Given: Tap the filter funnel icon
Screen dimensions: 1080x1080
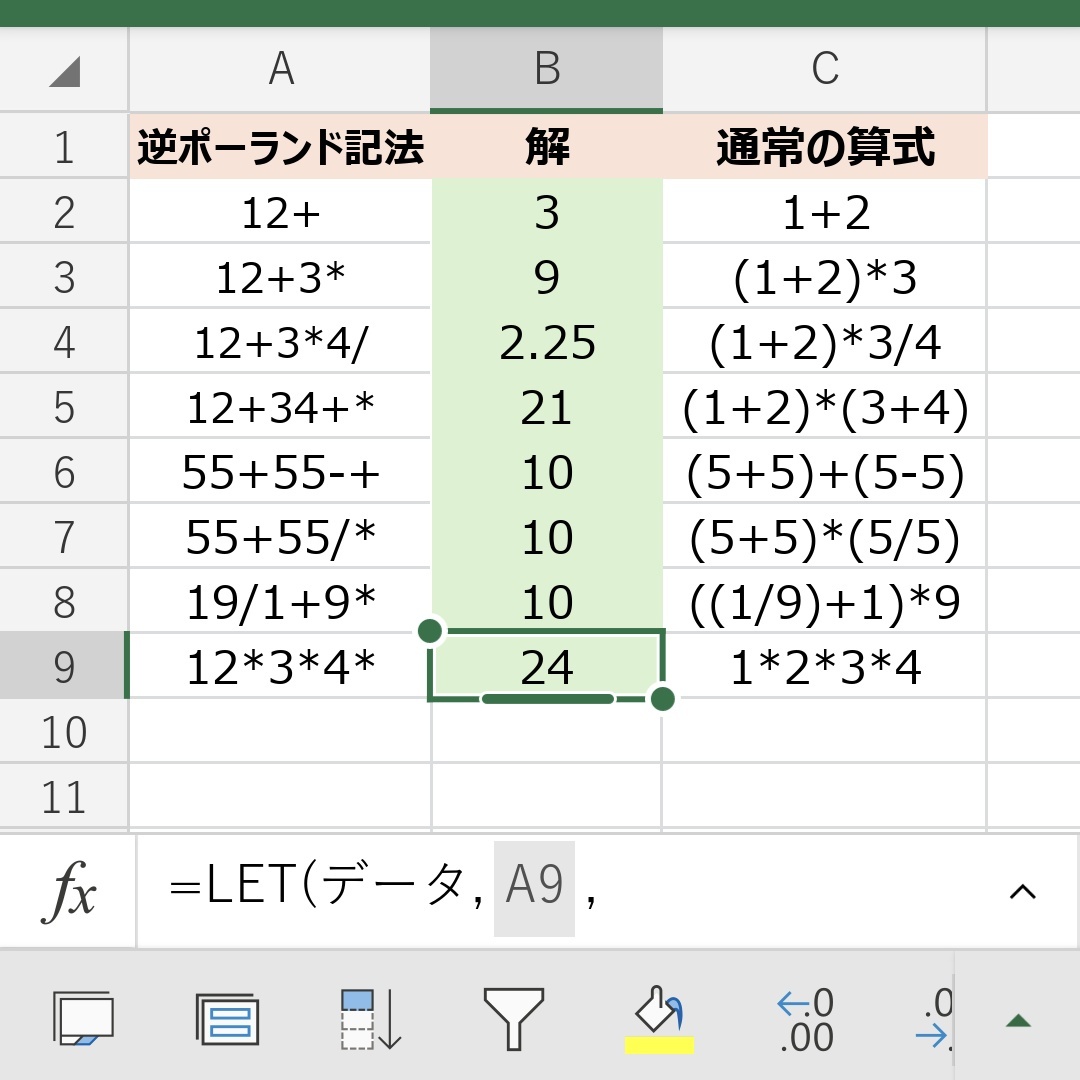Looking at the screenshot, I should pos(514,1019).
